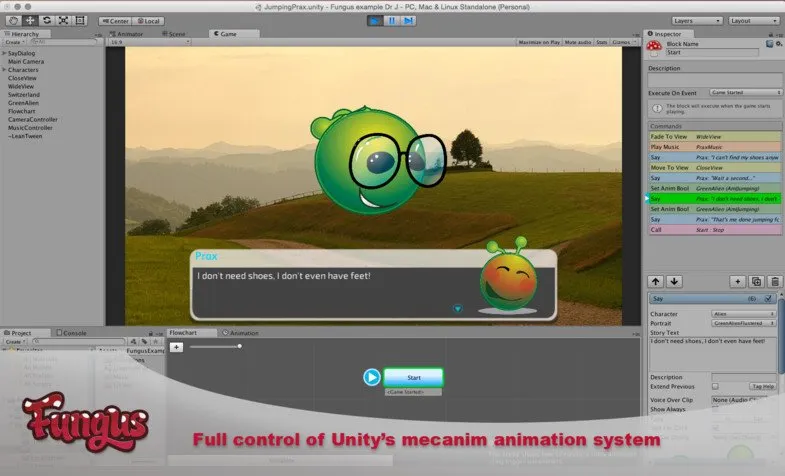
Task: Select the Move To View command
Action: coord(715,168)
